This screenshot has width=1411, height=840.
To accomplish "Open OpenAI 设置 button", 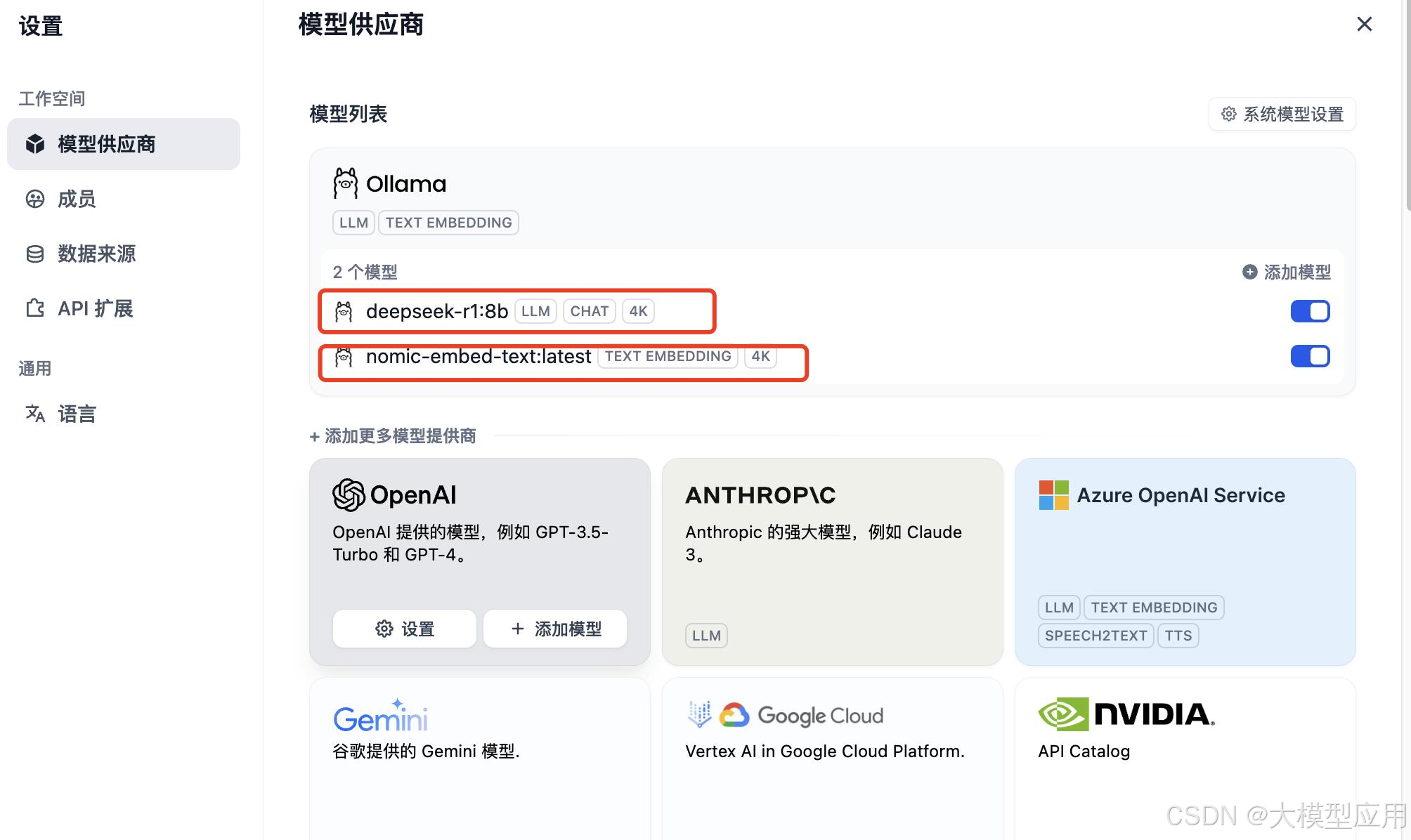I will click(x=405, y=629).
